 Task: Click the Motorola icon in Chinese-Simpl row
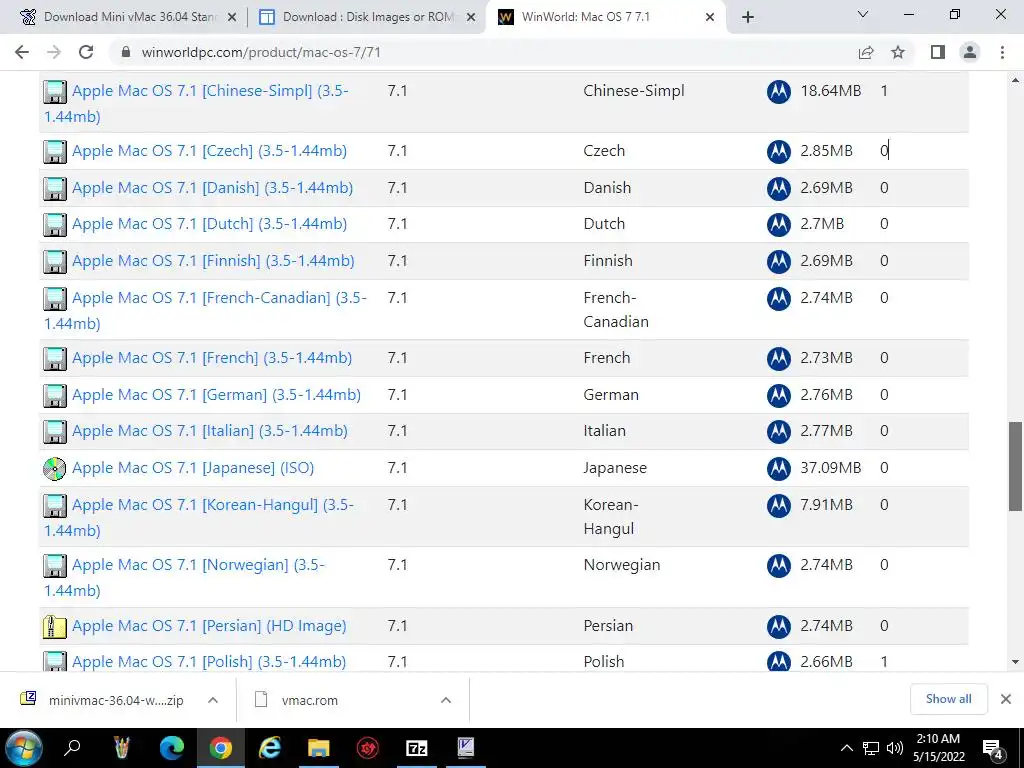pos(778,92)
